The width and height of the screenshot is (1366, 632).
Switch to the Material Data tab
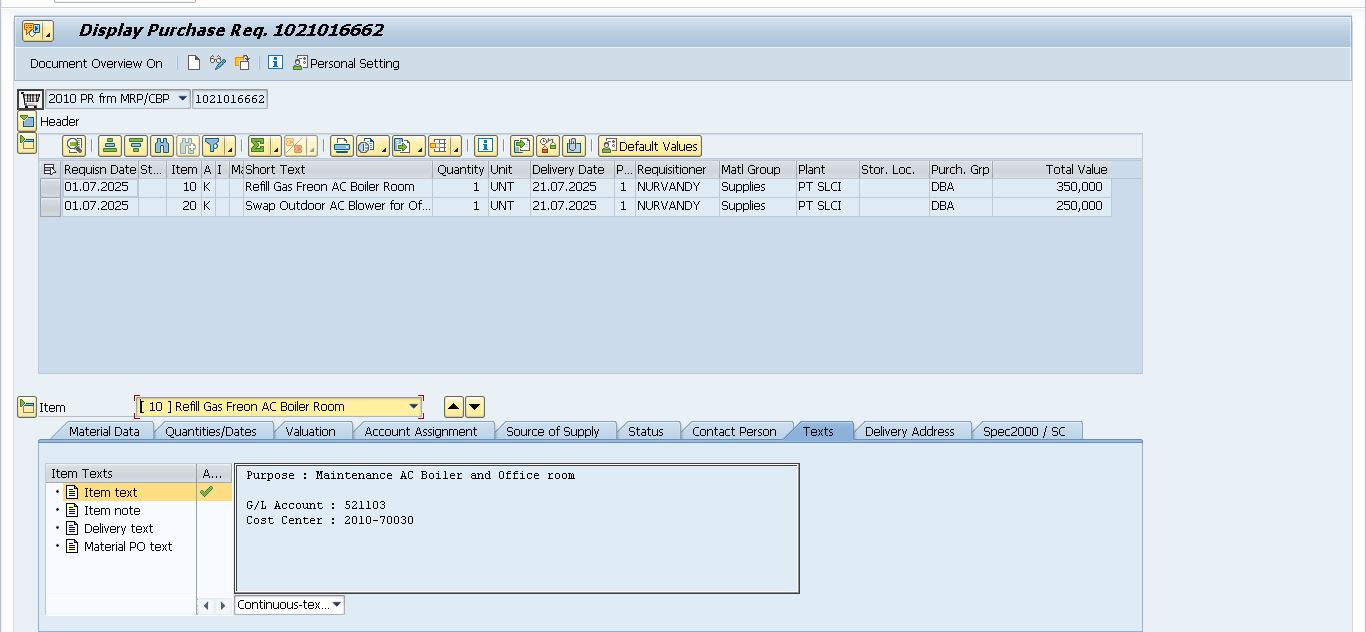click(104, 431)
